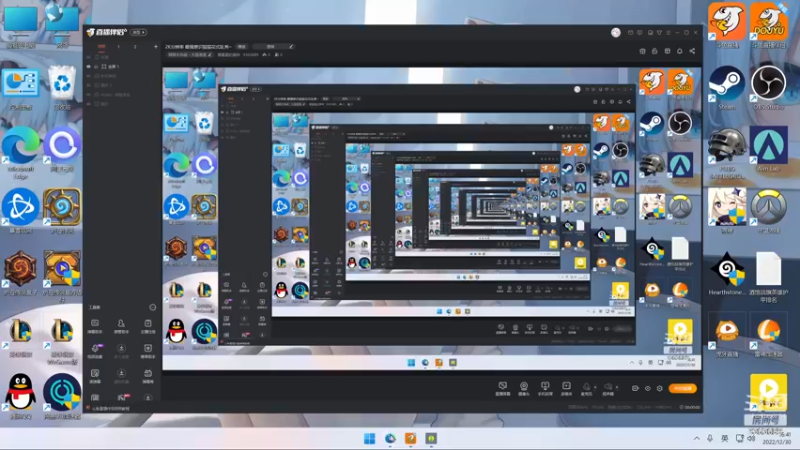Select the Battle.net desktop shortcut

click(x=21, y=211)
